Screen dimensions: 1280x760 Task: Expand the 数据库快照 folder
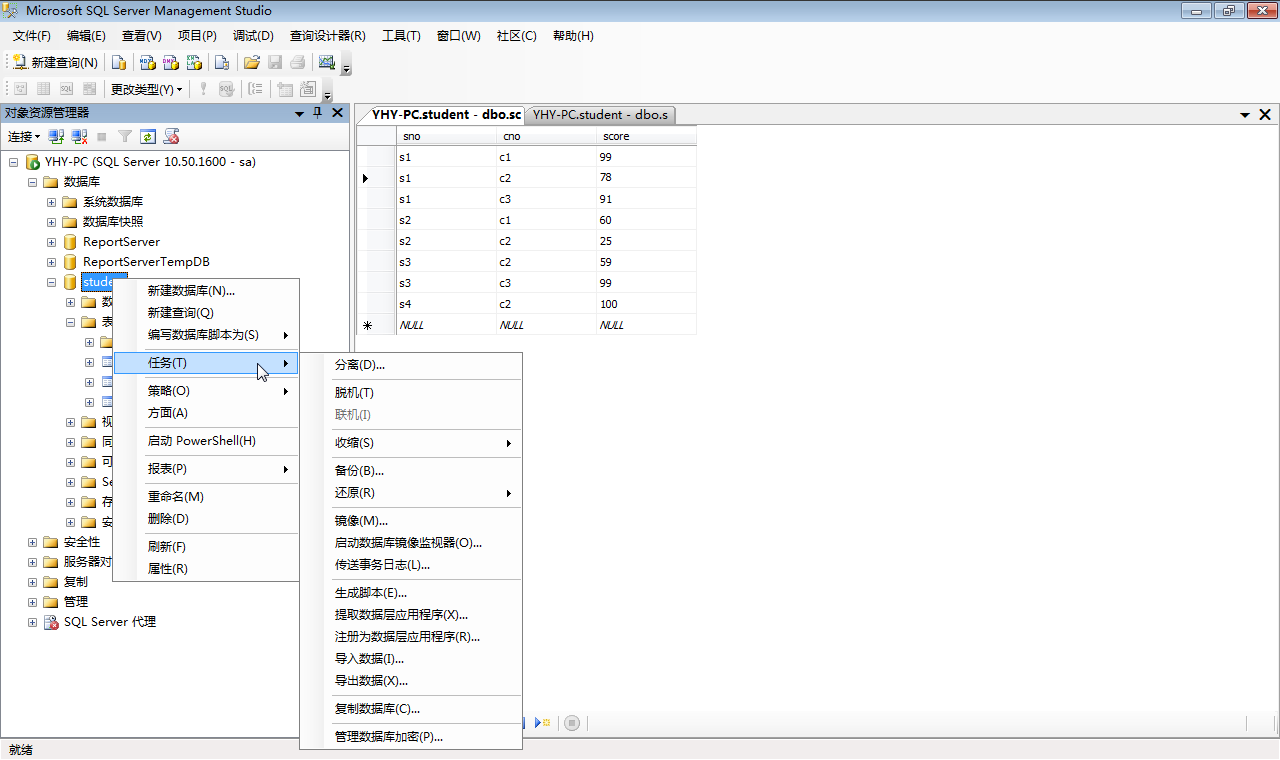52,222
